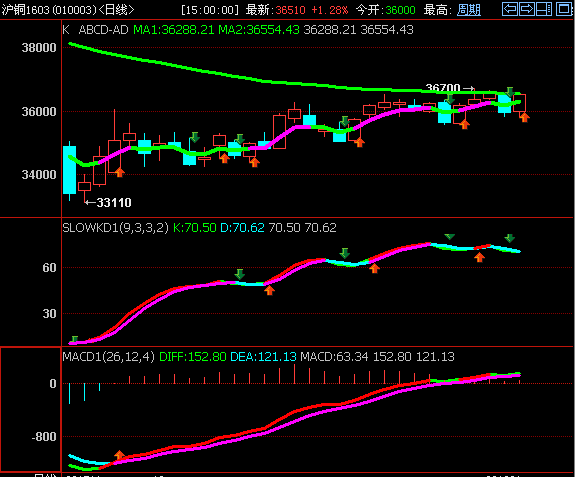Viewport: 575px width, 477px height.
Task: Click the K:70.50 reading
Action: tap(194, 228)
